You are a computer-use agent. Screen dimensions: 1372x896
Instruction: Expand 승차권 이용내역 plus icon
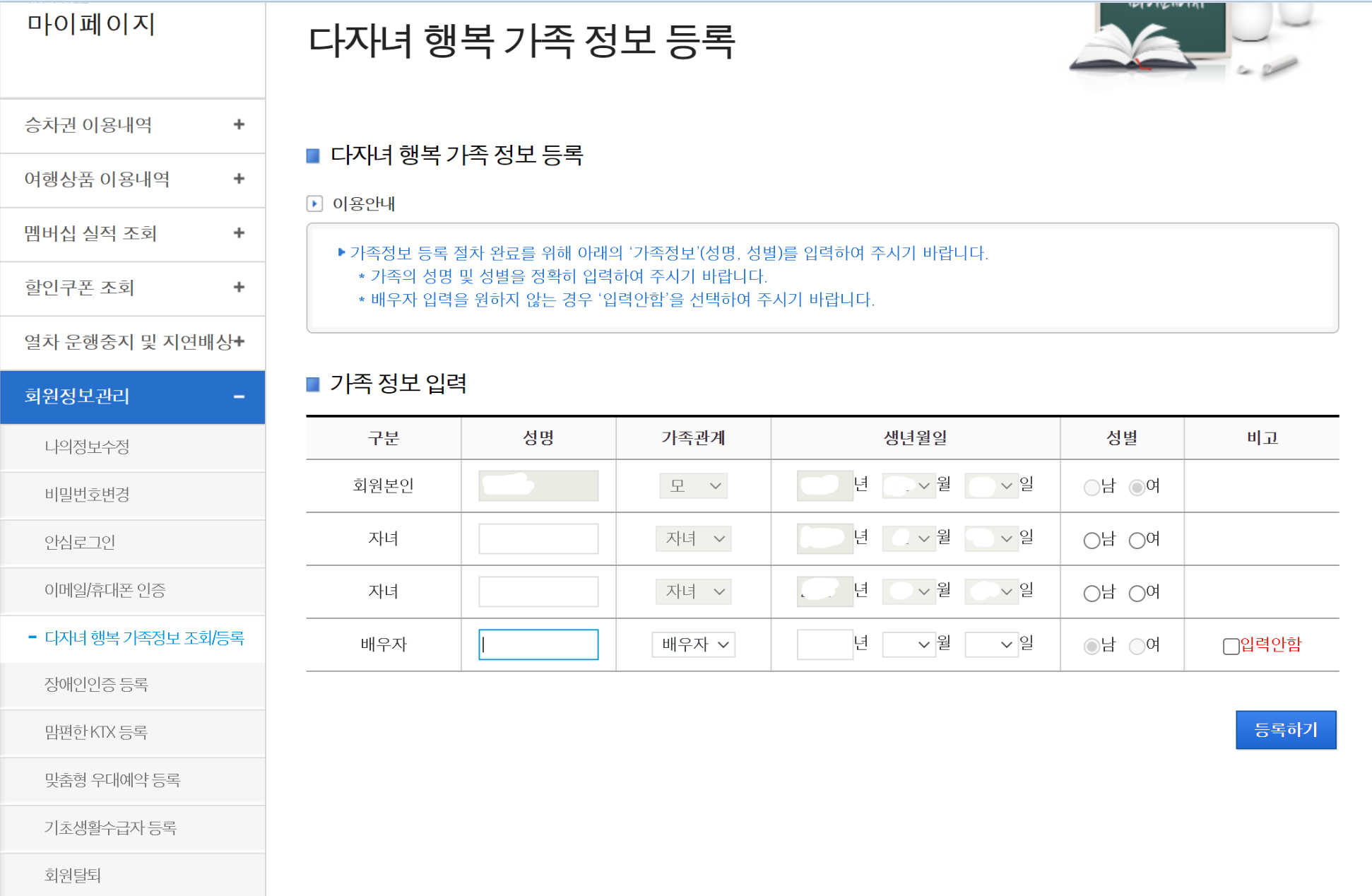[x=239, y=125]
